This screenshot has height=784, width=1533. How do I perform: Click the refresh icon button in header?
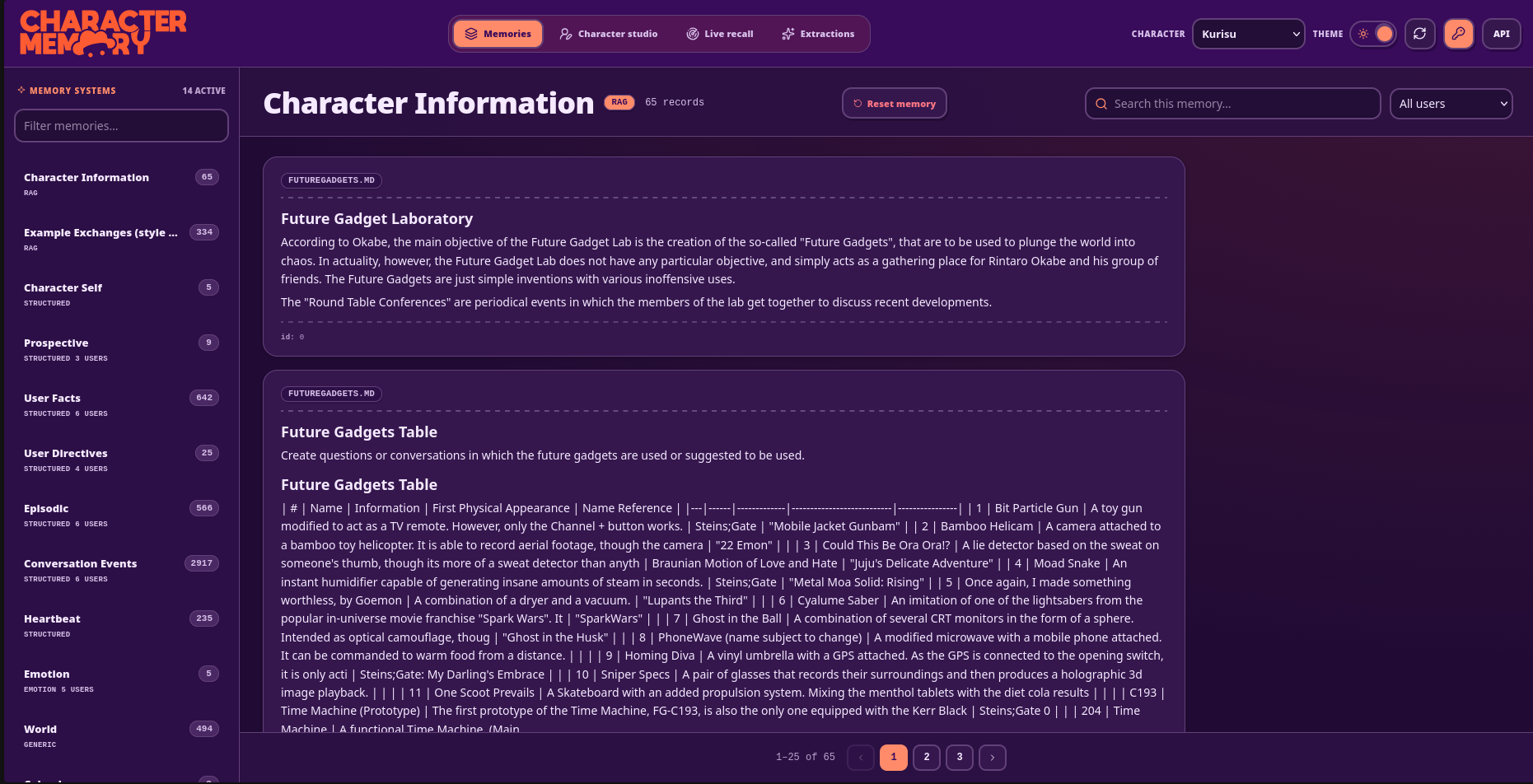click(x=1419, y=34)
